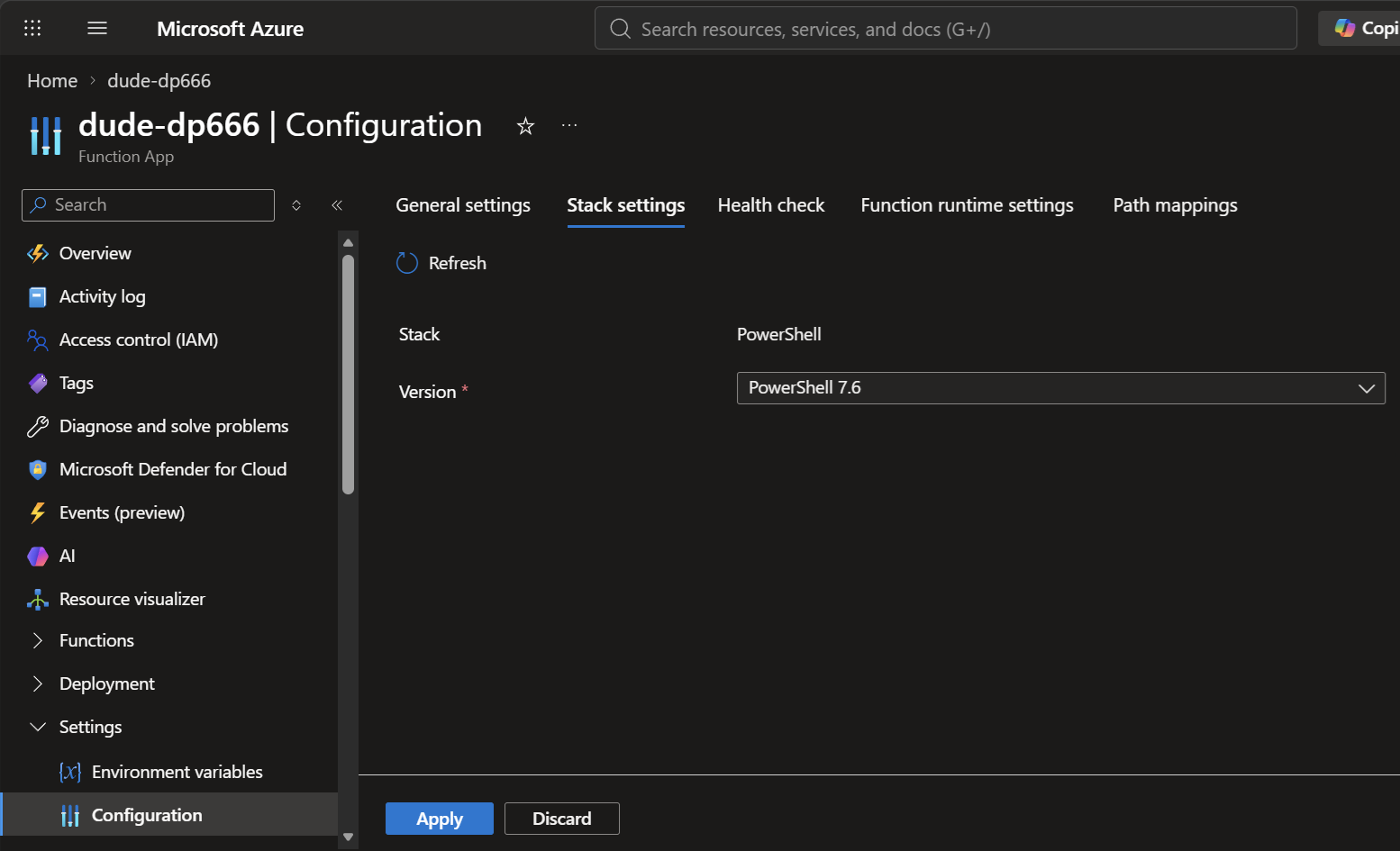1400x851 pixels.
Task: Open the Health check tab
Action: point(771,205)
